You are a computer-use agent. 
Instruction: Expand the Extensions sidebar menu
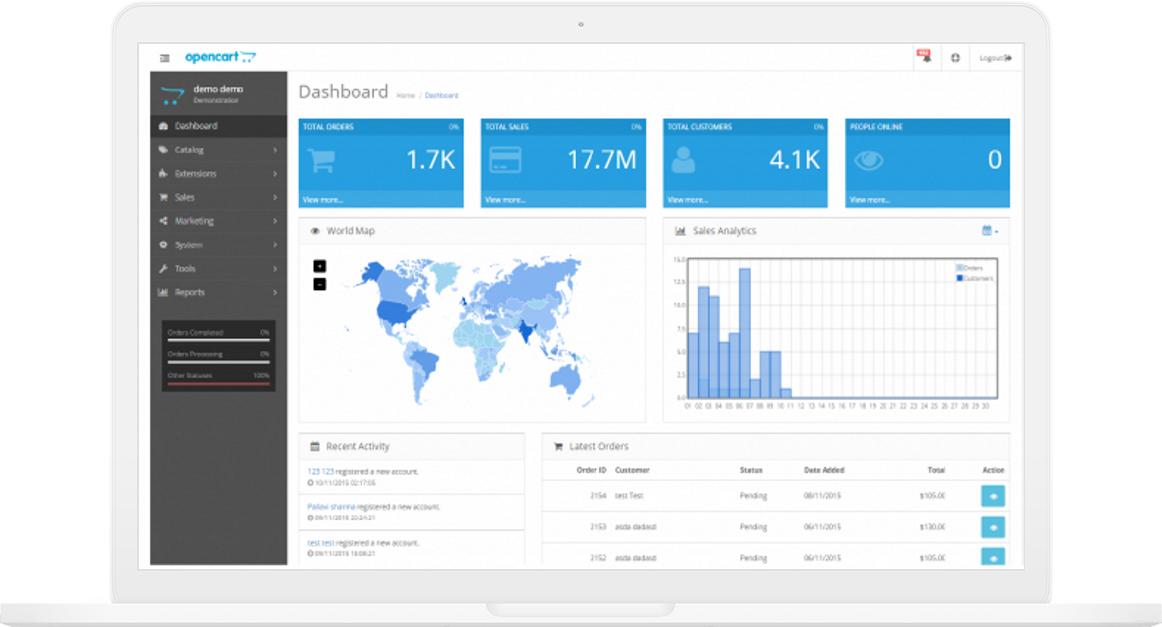(218, 174)
